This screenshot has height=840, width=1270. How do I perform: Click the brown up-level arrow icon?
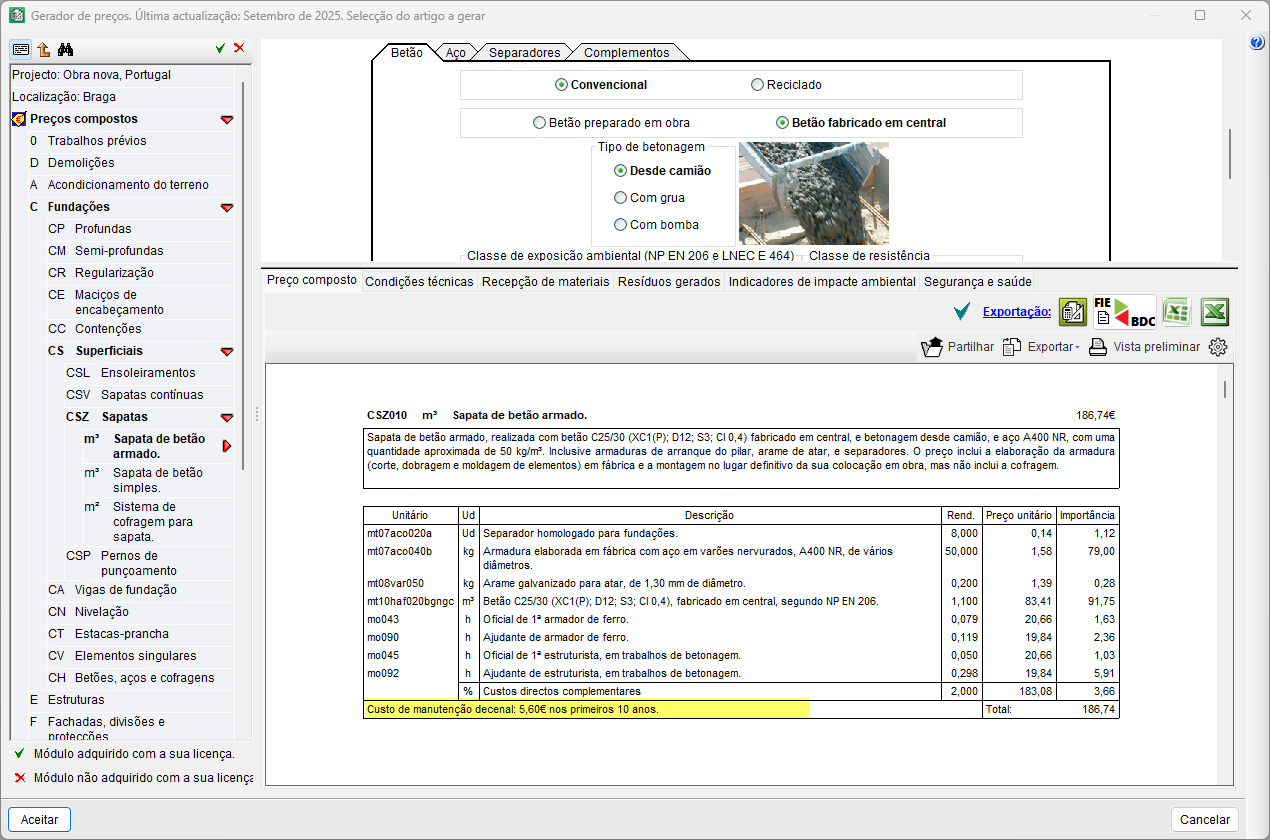point(43,49)
